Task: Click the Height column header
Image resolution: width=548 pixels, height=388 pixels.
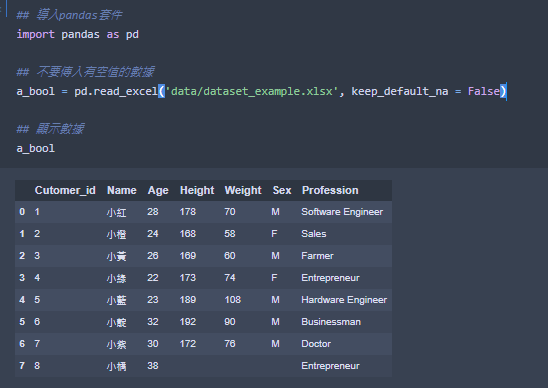Action: click(197, 191)
